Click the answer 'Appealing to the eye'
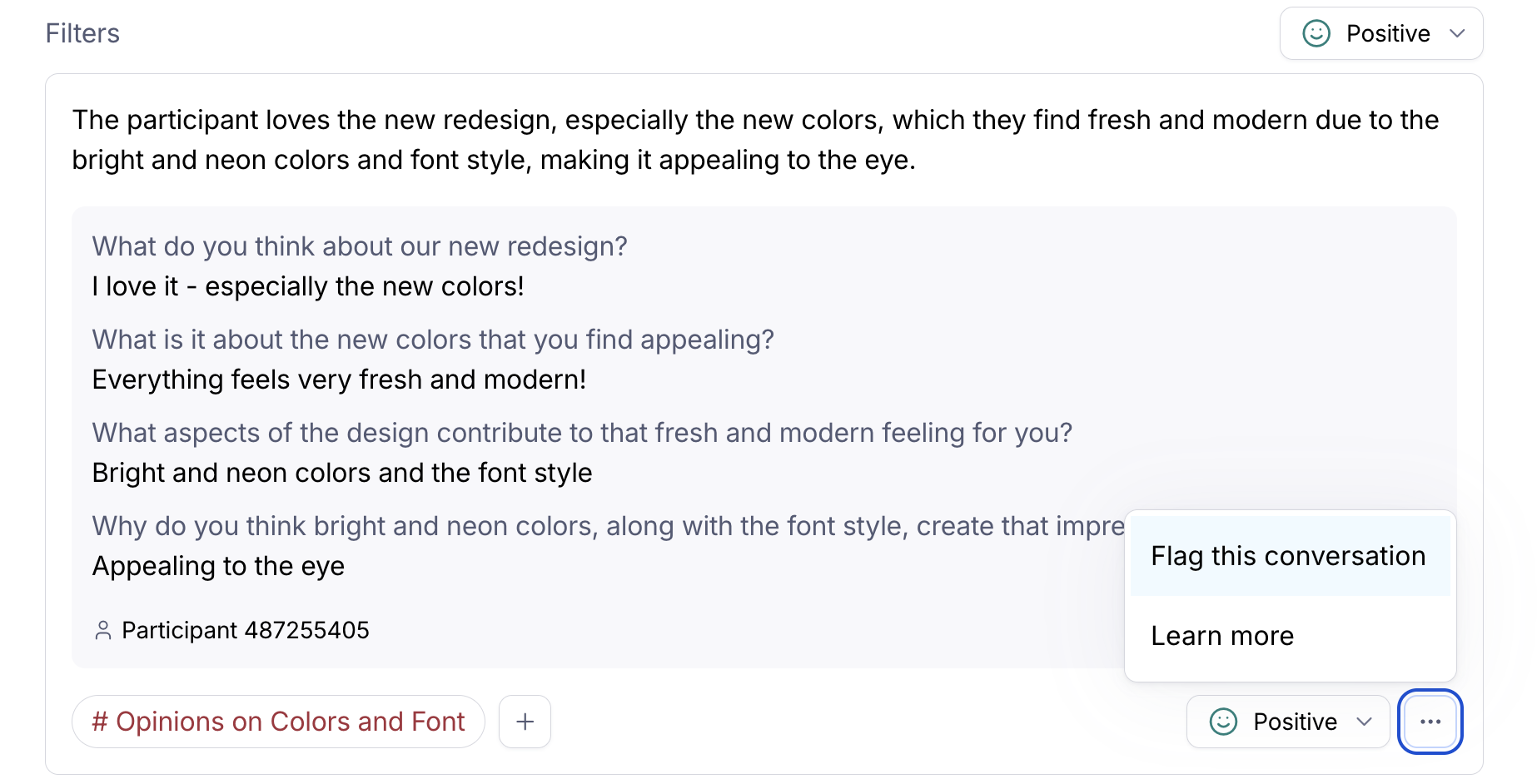 218,566
